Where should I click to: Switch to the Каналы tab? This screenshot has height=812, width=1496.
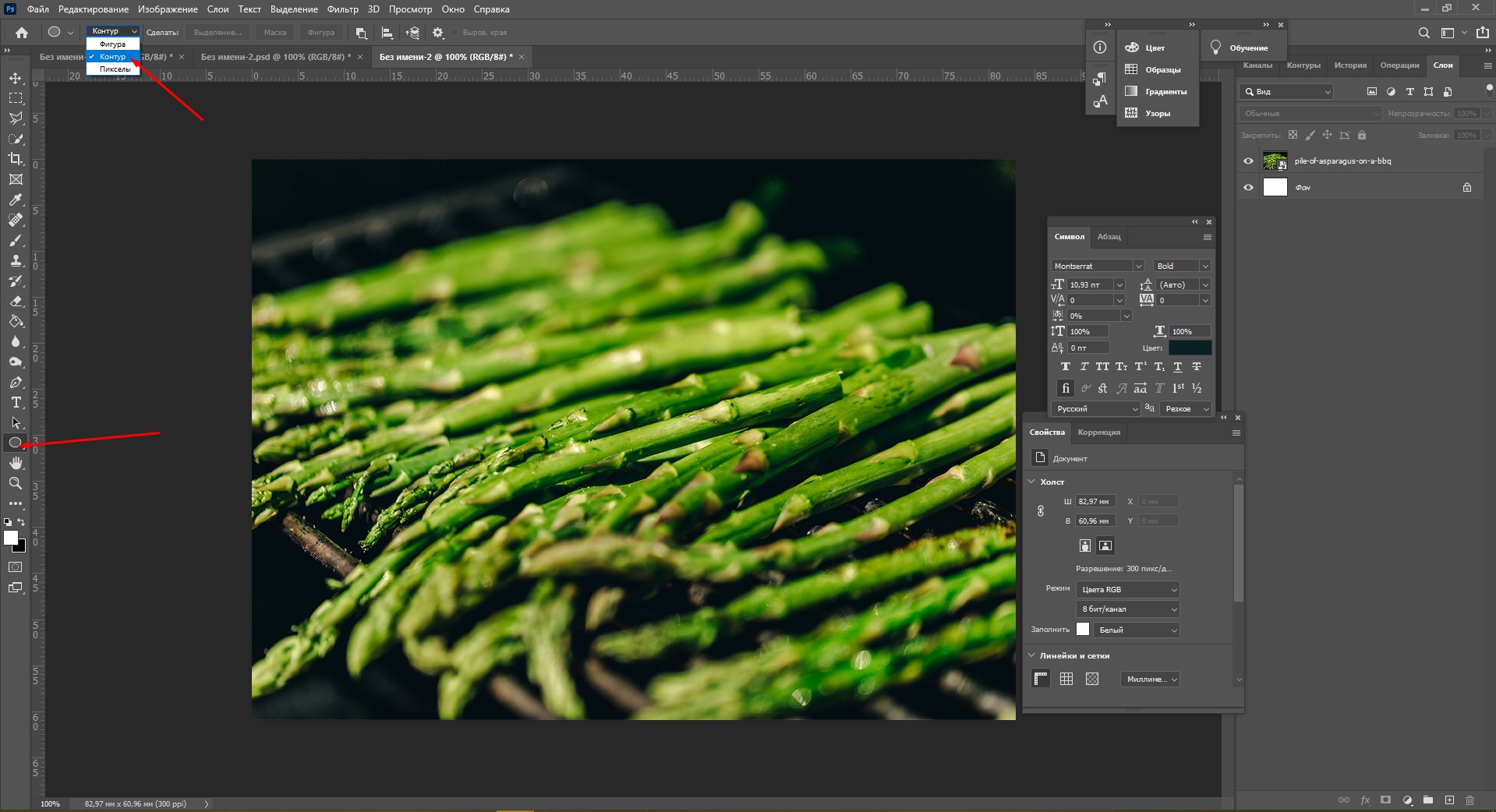[x=1257, y=65]
